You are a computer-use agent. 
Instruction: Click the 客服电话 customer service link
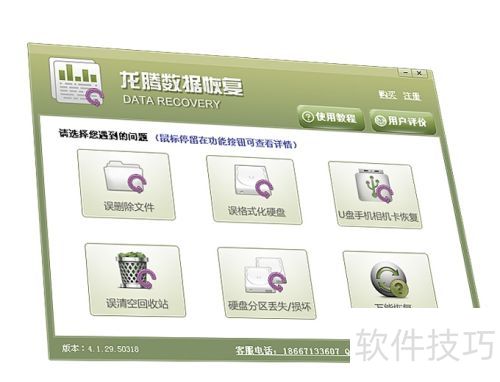[293, 351]
